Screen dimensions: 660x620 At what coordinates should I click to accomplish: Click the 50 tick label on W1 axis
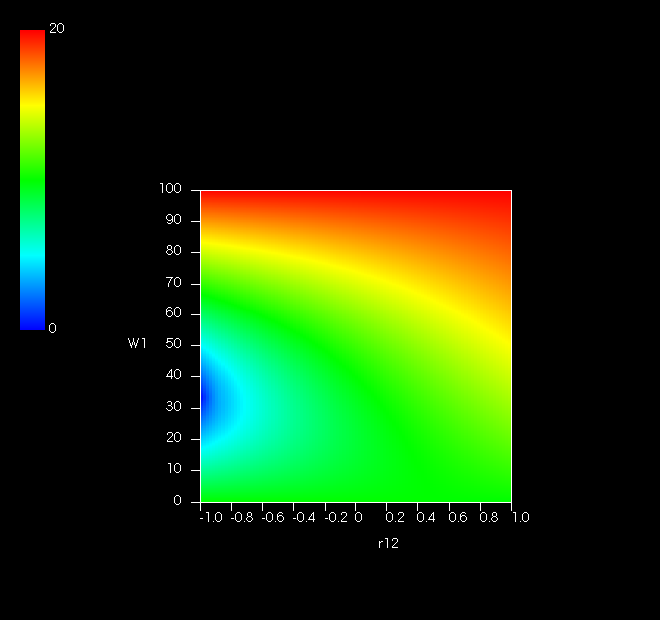(173, 343)
